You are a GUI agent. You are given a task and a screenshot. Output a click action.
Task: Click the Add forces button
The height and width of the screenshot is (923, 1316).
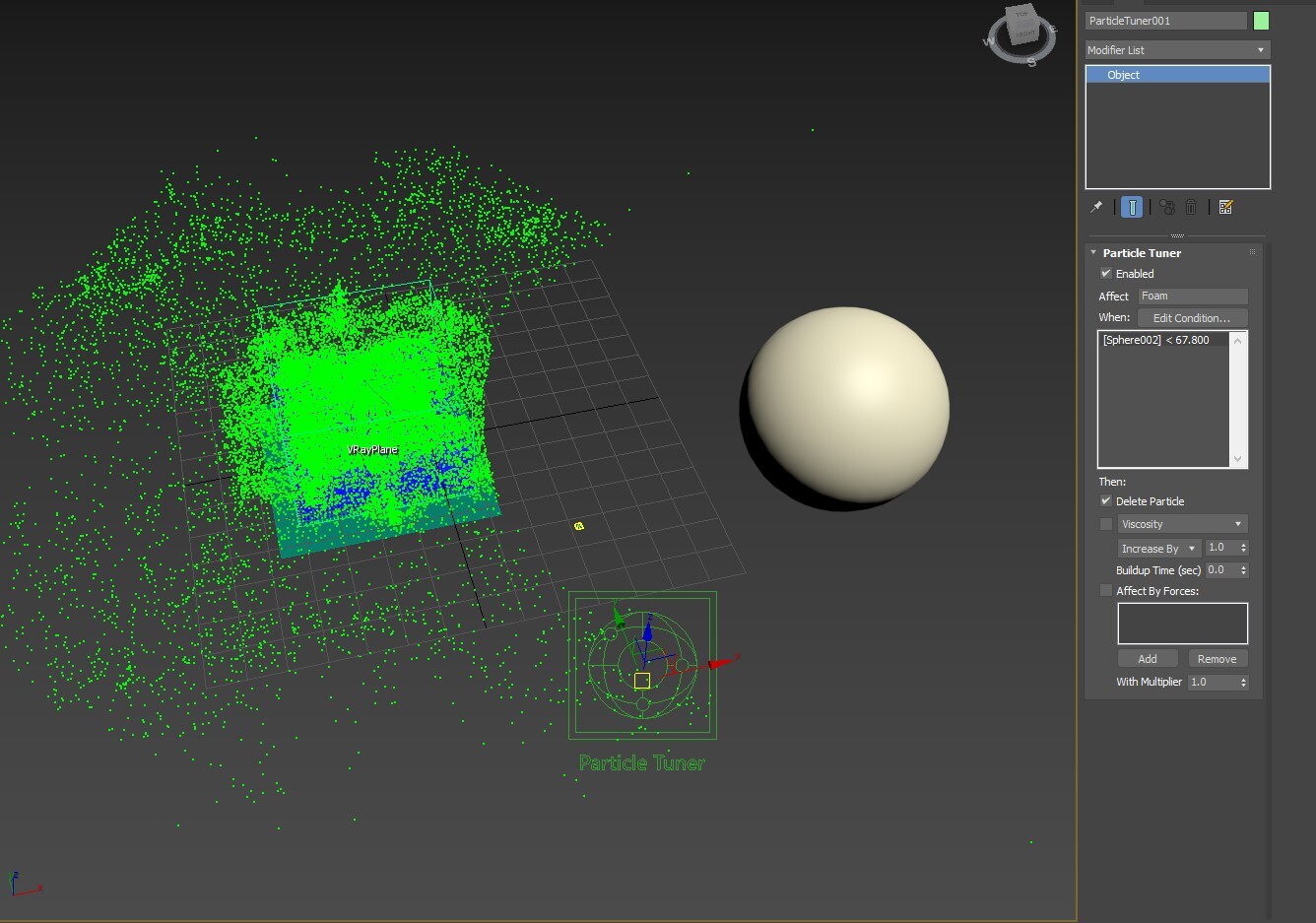[1148, 659]
